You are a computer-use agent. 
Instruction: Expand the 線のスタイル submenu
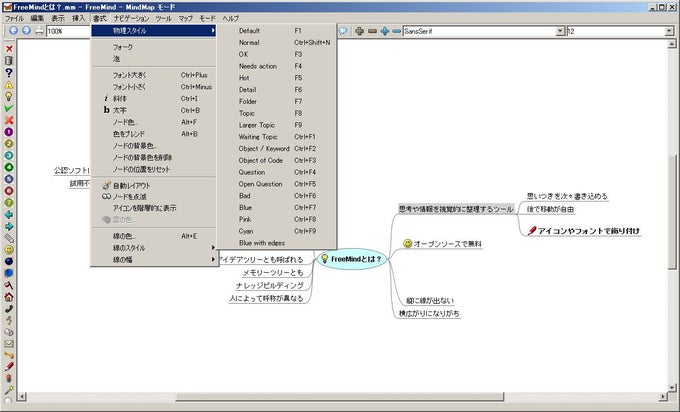[x=154, y=248]
